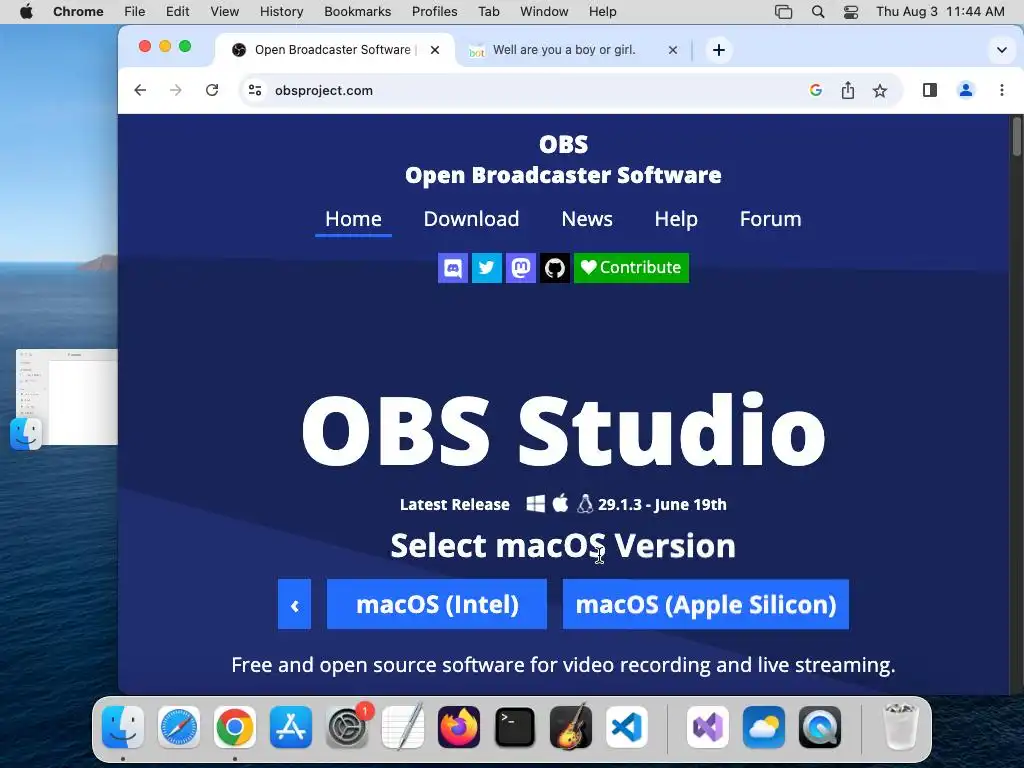Open Chrome three-dot menu
This screenshot has width=1024, height=768.
pos(1002,90)
